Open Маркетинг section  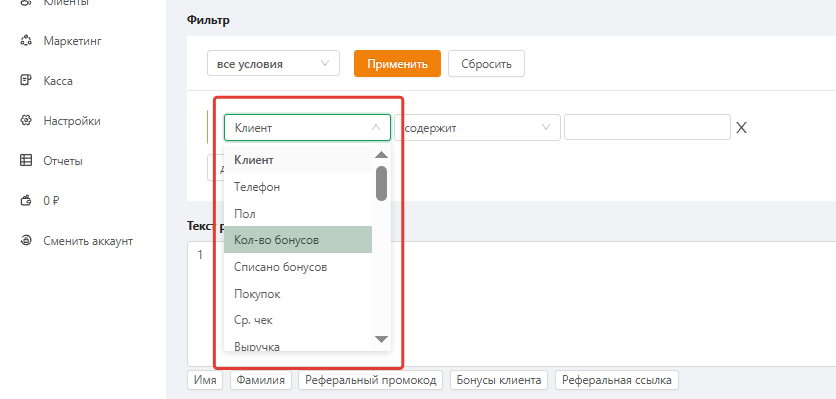pos(73,41)
